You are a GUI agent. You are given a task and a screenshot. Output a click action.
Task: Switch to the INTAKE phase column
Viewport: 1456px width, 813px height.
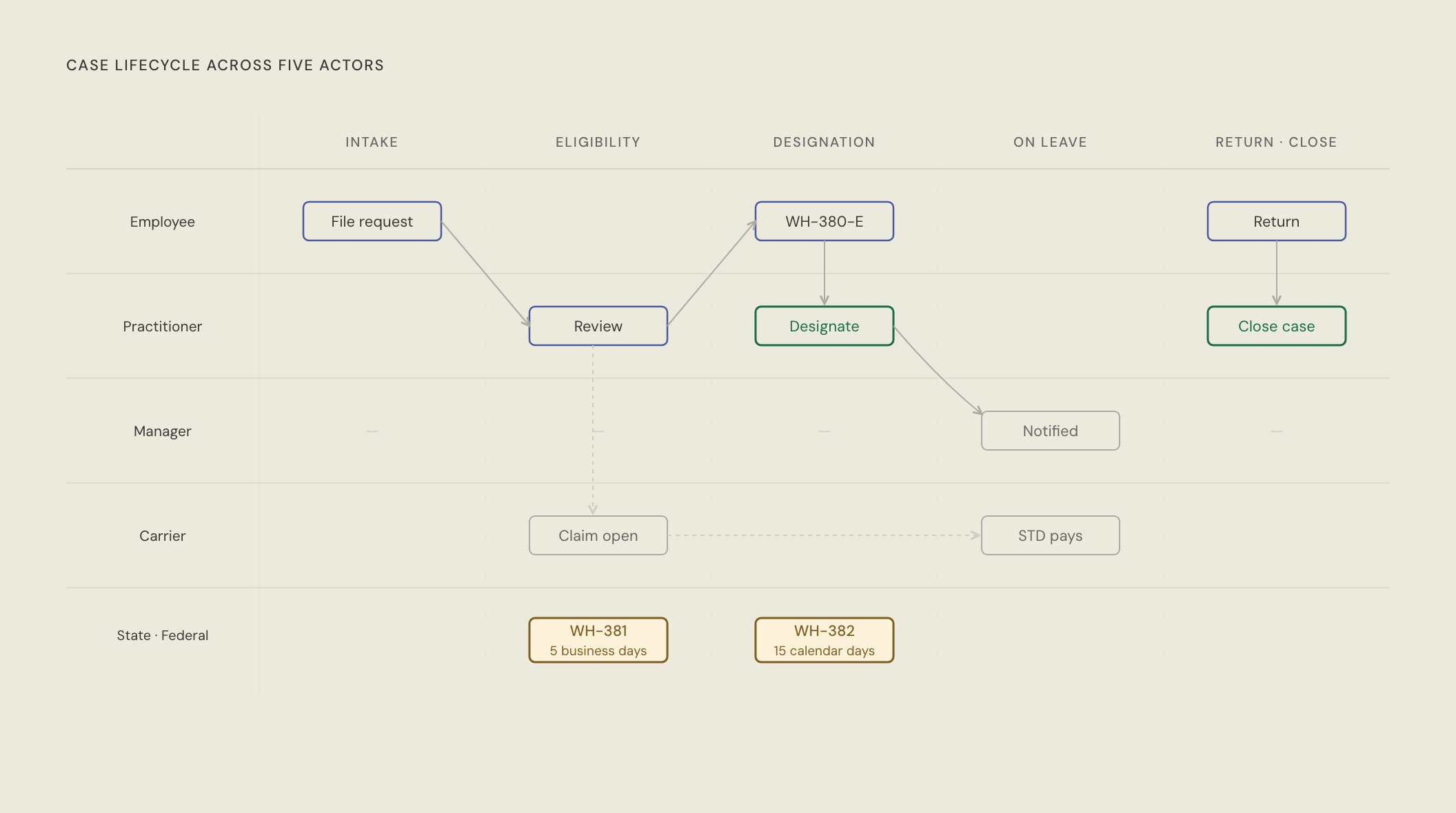tap(372, 142)
